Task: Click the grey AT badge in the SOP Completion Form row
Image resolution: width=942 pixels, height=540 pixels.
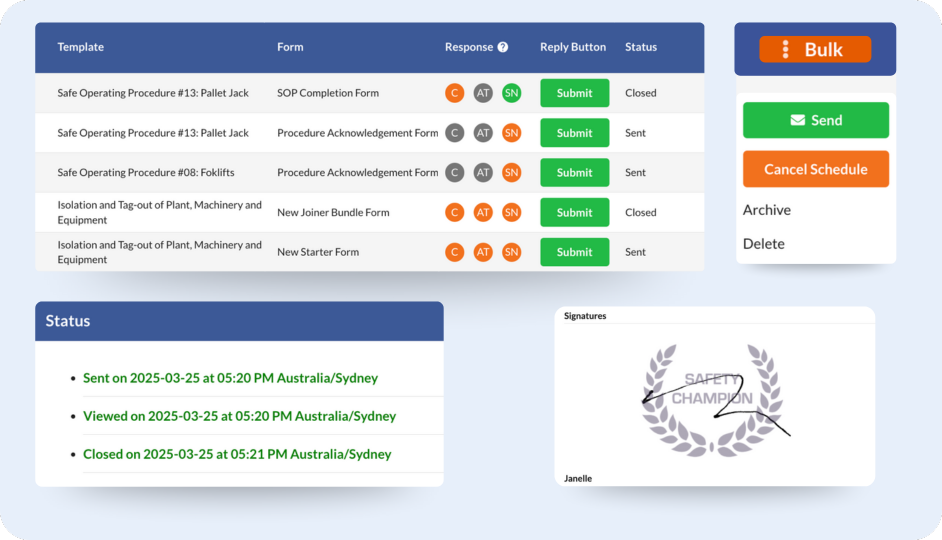Action: (483, 93)
